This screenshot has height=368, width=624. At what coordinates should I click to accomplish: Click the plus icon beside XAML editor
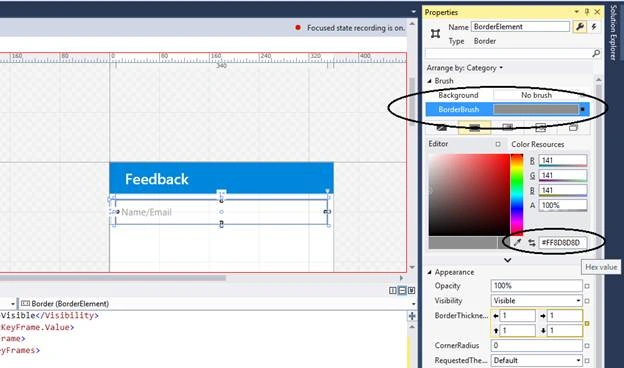click(412, 316)
